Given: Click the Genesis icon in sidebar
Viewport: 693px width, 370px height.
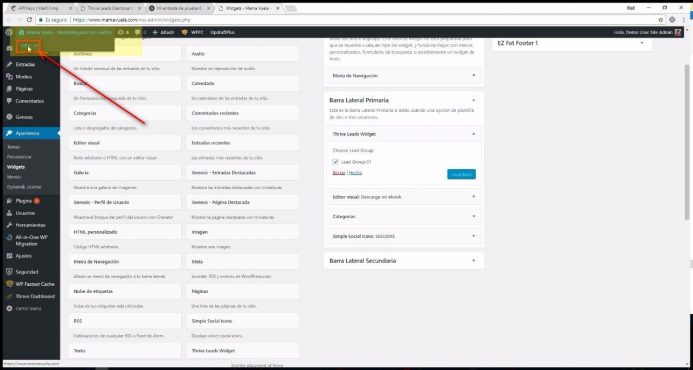Looking at the screenshot, I should pyautogui.click(x=9, y=117).
